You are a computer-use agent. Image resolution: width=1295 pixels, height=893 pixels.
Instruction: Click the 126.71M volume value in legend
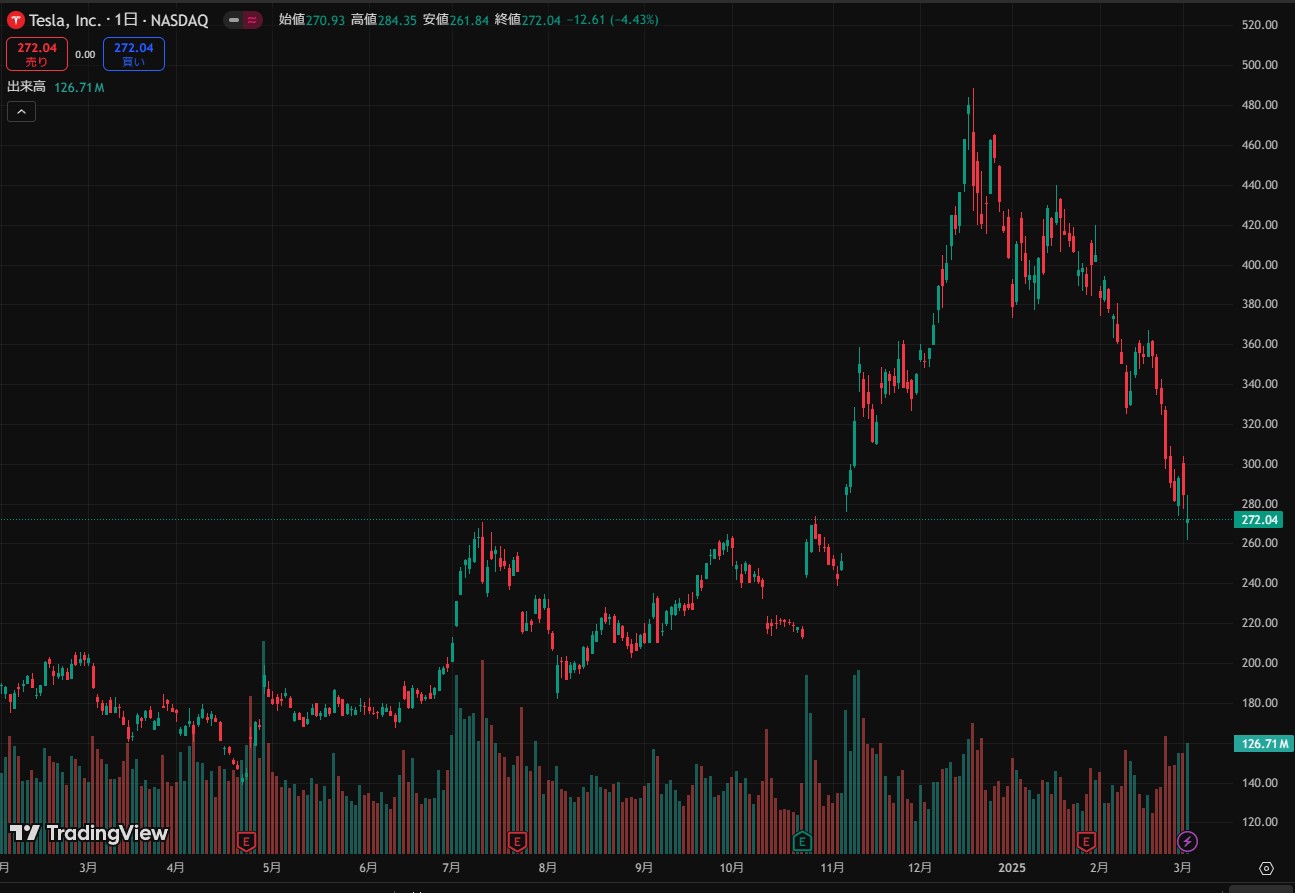pos(79,88)
